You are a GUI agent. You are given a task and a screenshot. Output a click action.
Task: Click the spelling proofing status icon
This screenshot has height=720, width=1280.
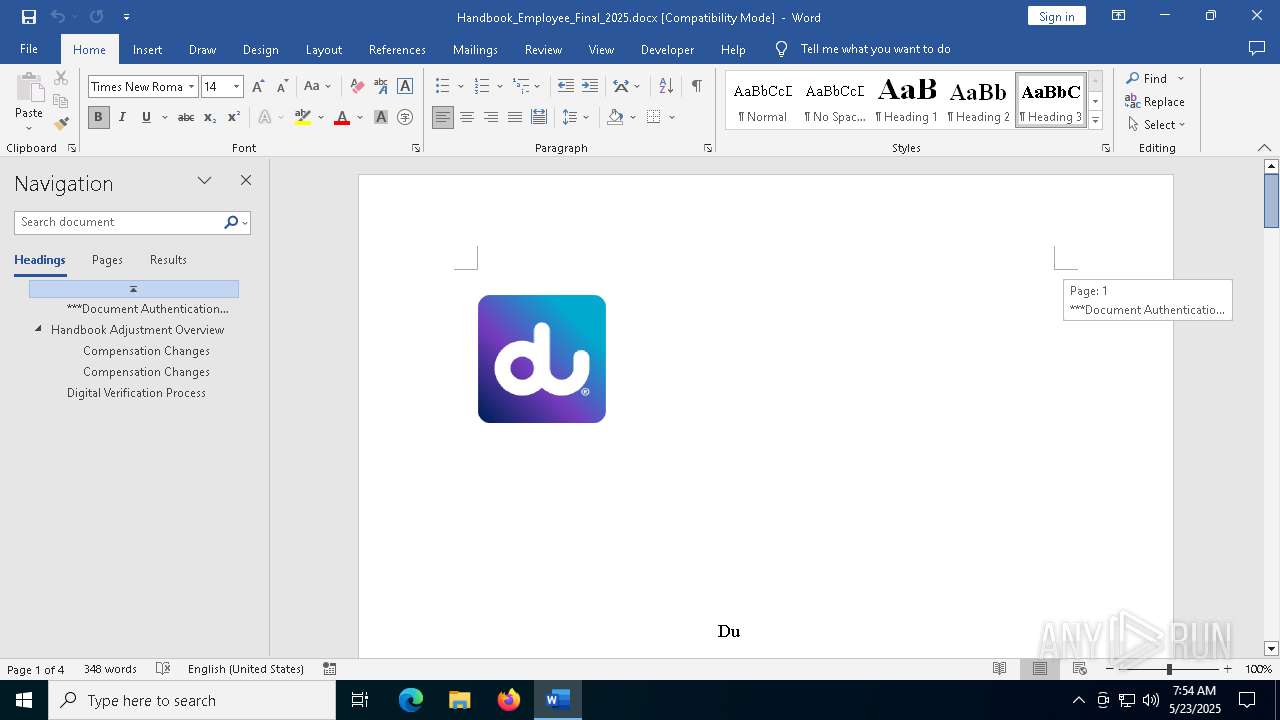(x=163, y=669)
